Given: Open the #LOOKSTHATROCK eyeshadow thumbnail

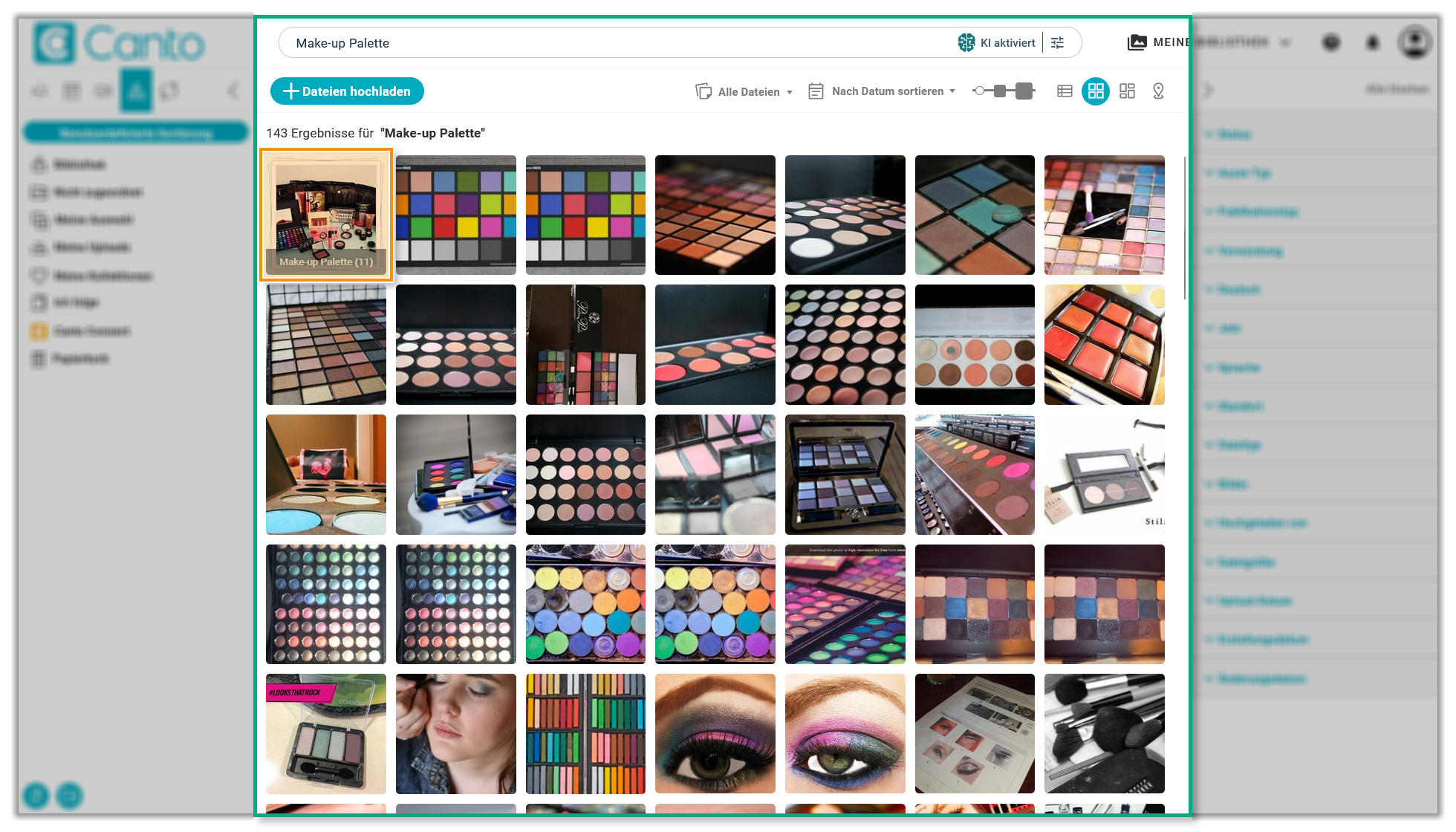Looking at the screenshot, I should tap(326, 733).
